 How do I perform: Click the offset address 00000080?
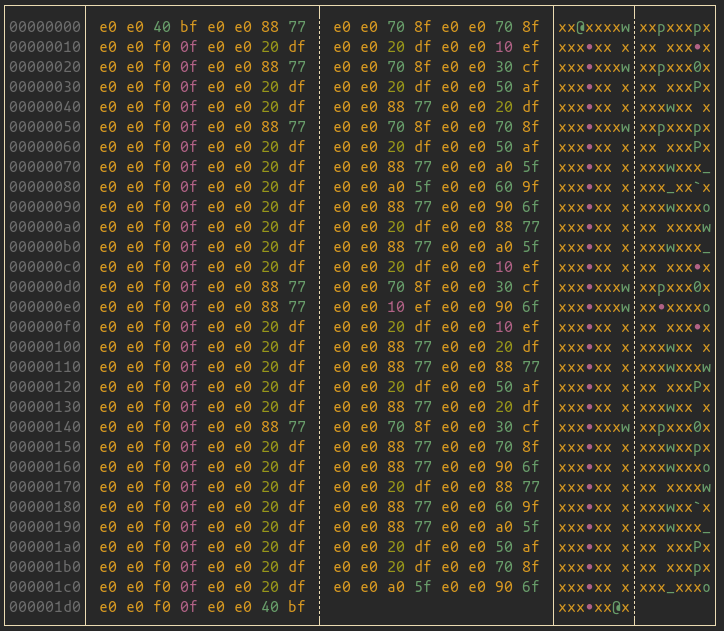click(x=45, y=187)
